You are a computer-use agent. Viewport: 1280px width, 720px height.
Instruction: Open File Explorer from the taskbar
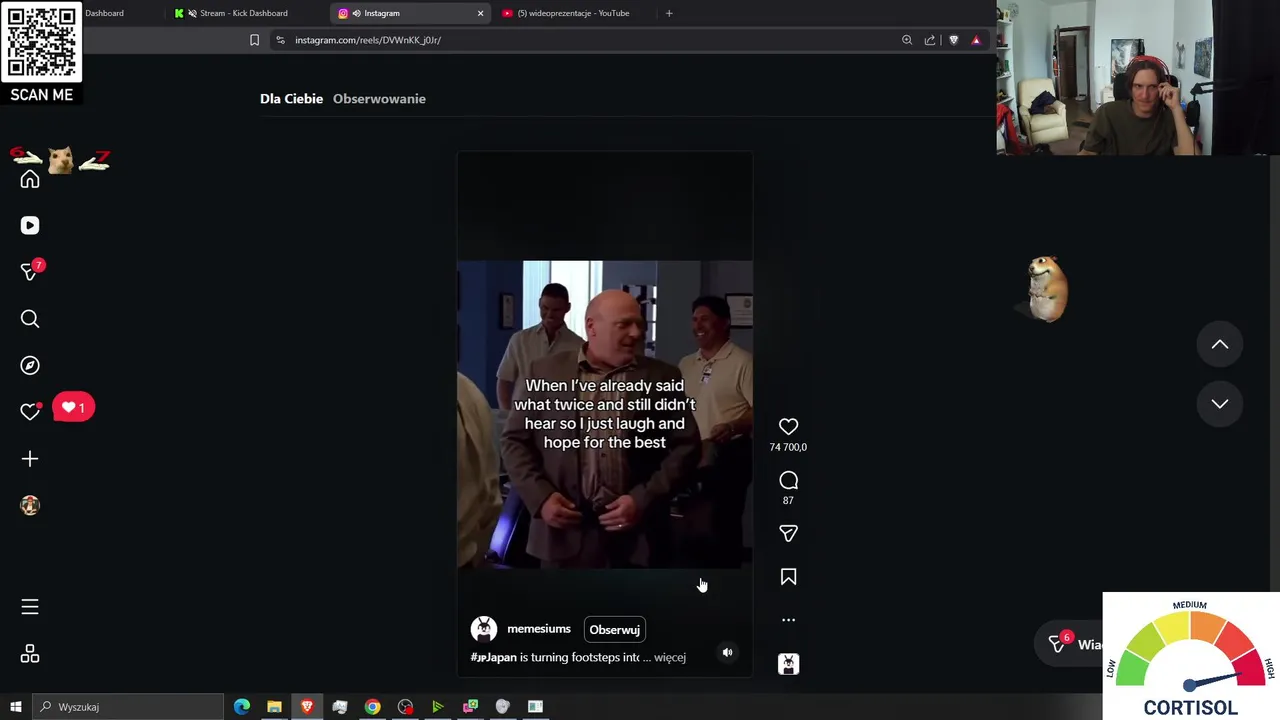(x=274, y=707)
